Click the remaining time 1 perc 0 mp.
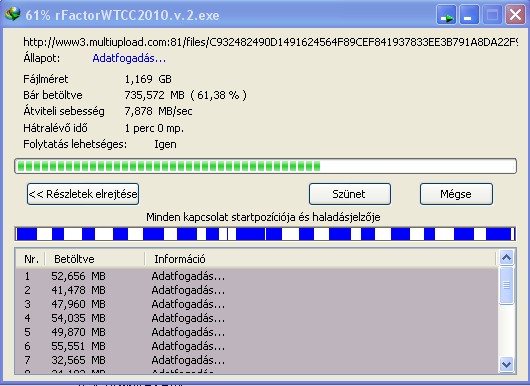This screenshot has width=530, height=386. tap(154, 128)
